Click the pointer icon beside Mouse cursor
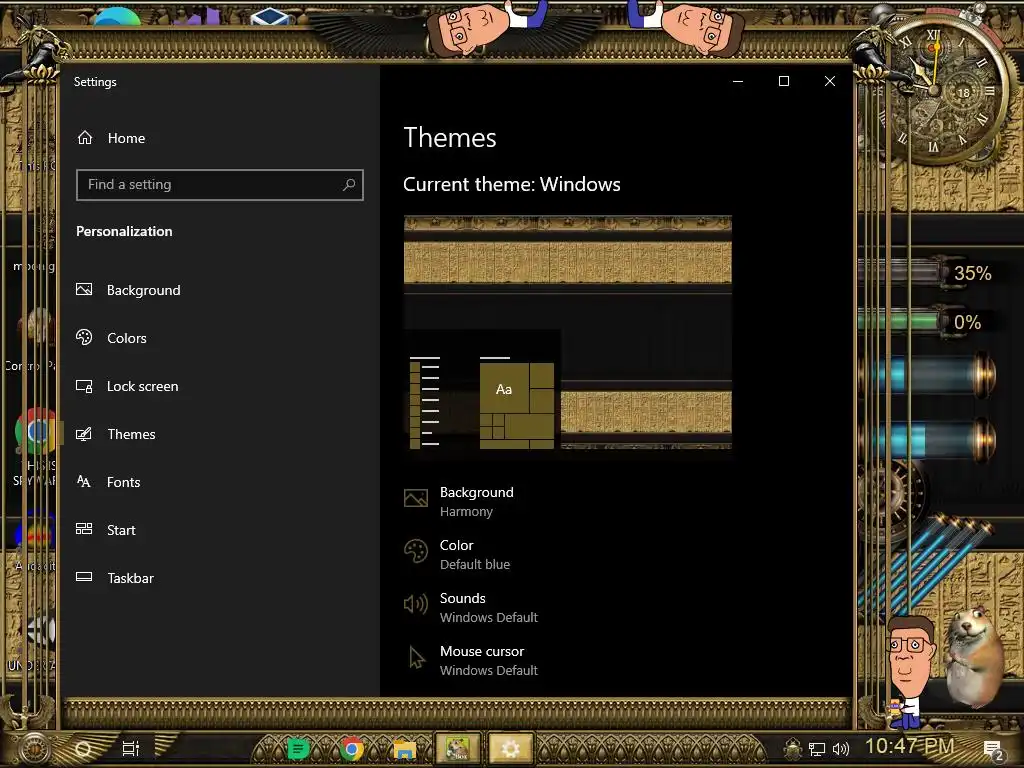Viewport: 1024px width, 768px height. [x=416, y=657]
